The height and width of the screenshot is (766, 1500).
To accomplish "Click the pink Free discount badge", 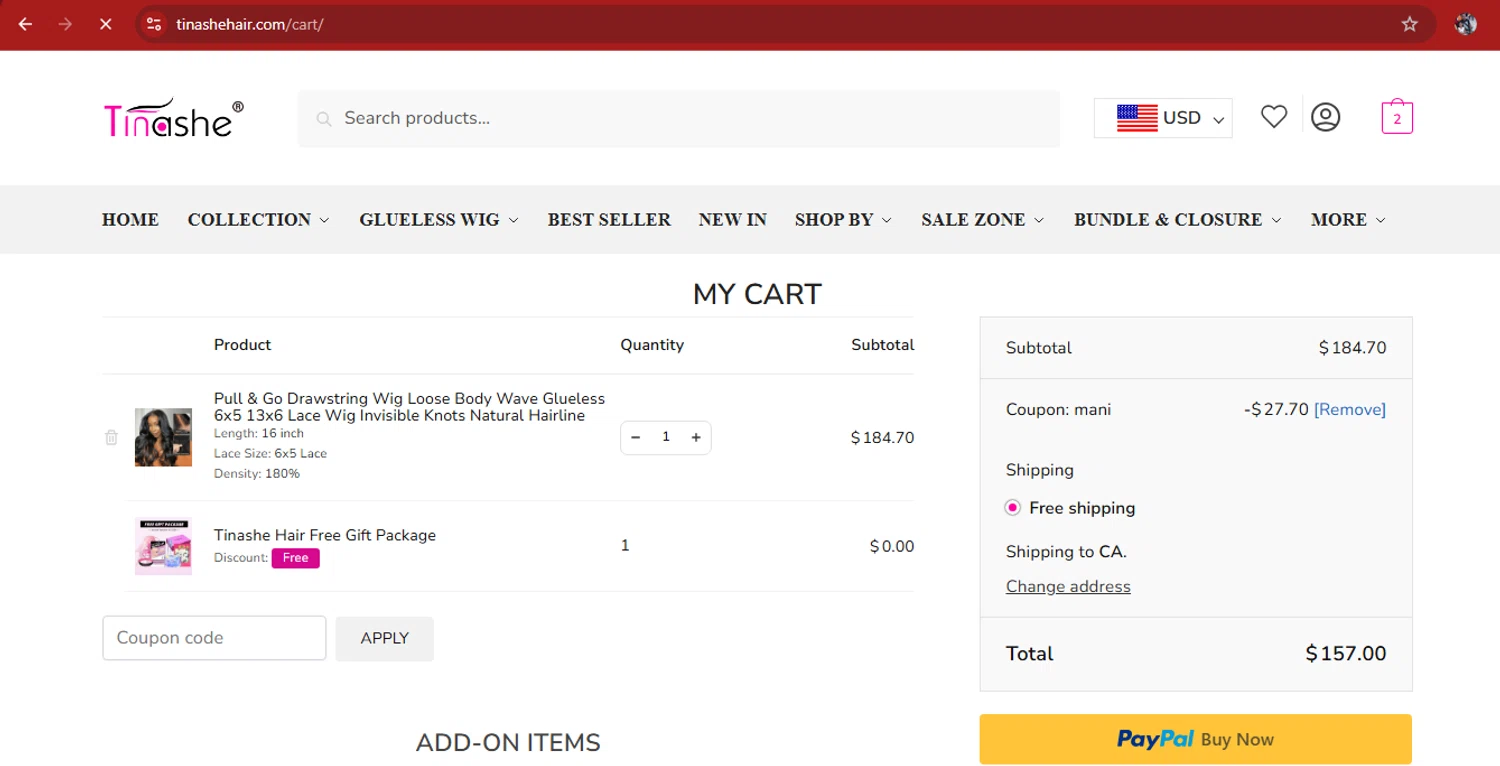I will point(296,558).
